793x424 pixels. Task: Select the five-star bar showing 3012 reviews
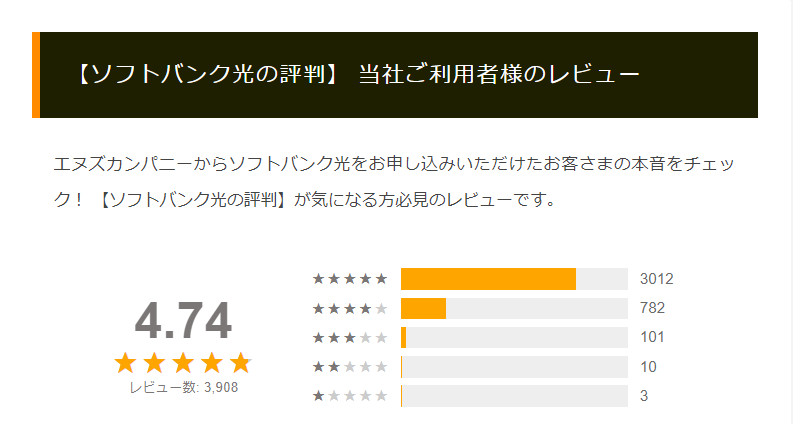pyautogui.click(x=514, y=279)
